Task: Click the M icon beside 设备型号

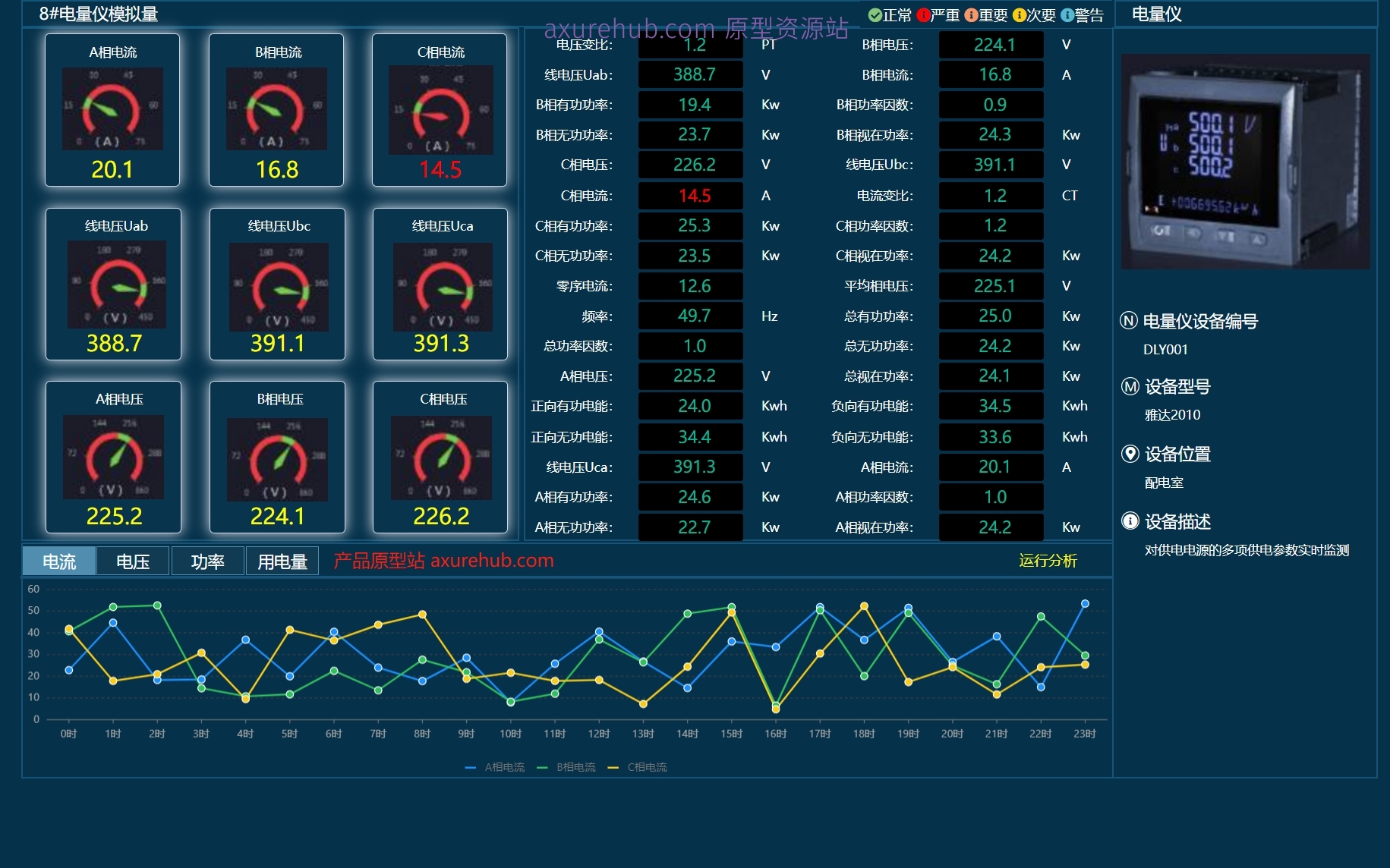Action: pos(1130,387)
